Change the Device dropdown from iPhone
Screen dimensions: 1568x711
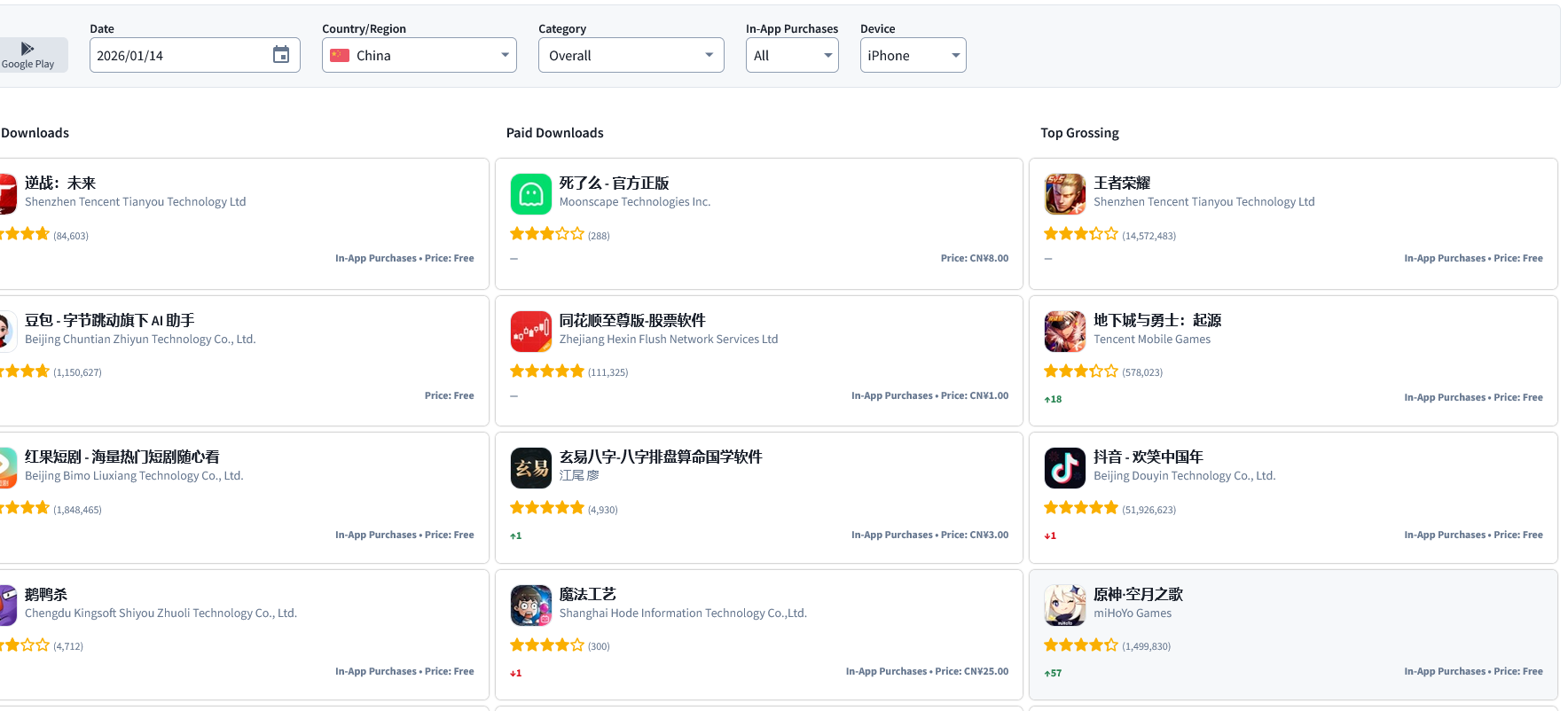pos(913,55)
